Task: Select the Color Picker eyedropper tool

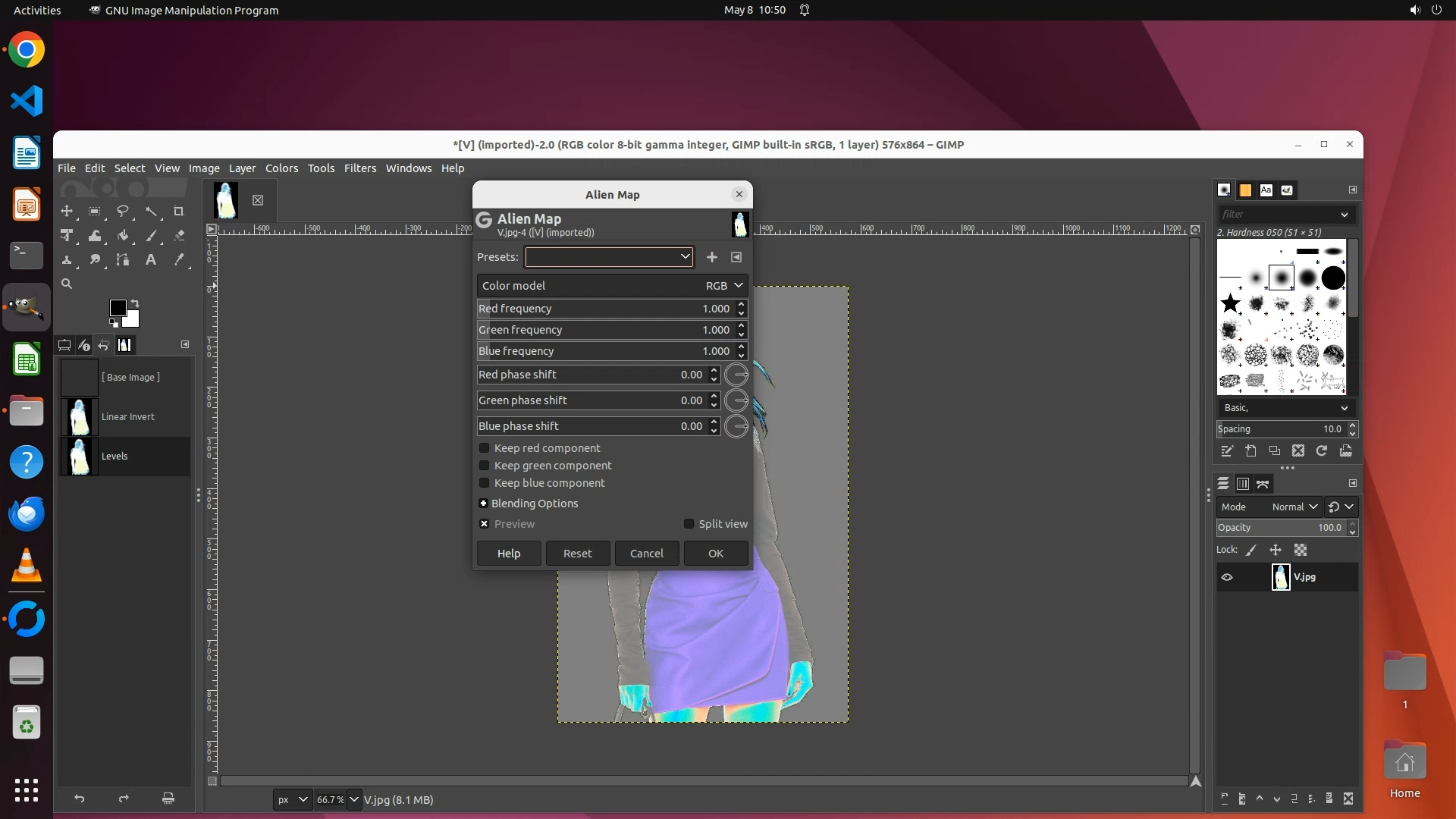Action: pyautogui.click(x=179, y=260)
